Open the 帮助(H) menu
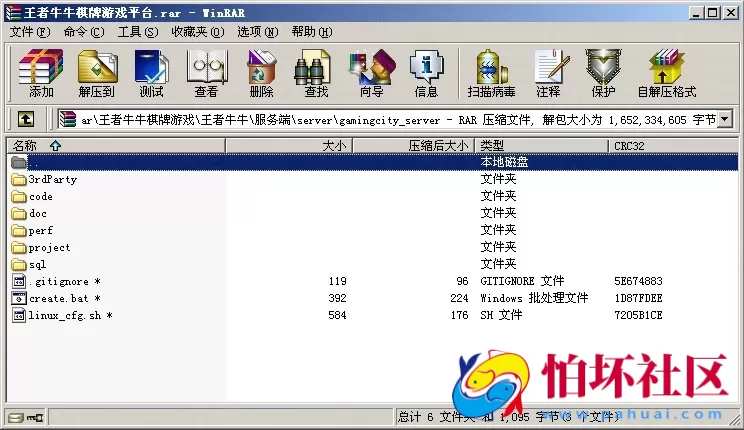744x430 pixels. [312, 32]
